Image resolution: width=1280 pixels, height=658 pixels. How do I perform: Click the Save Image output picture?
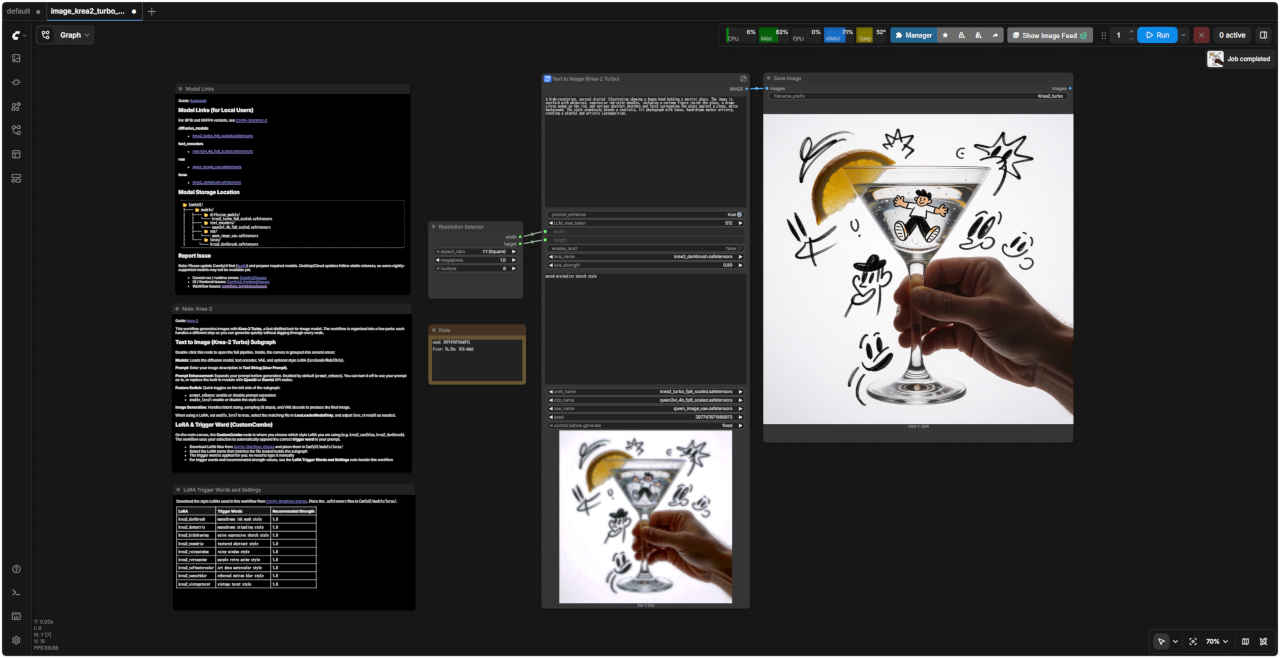(x=918, y=267)
